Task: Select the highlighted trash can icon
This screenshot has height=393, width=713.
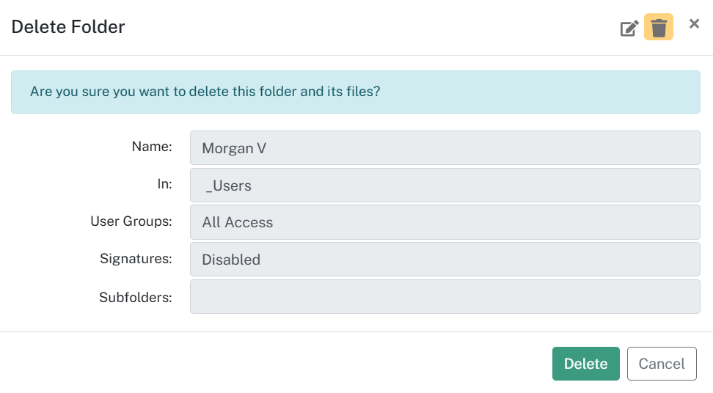Action: (x=658, y=27)
